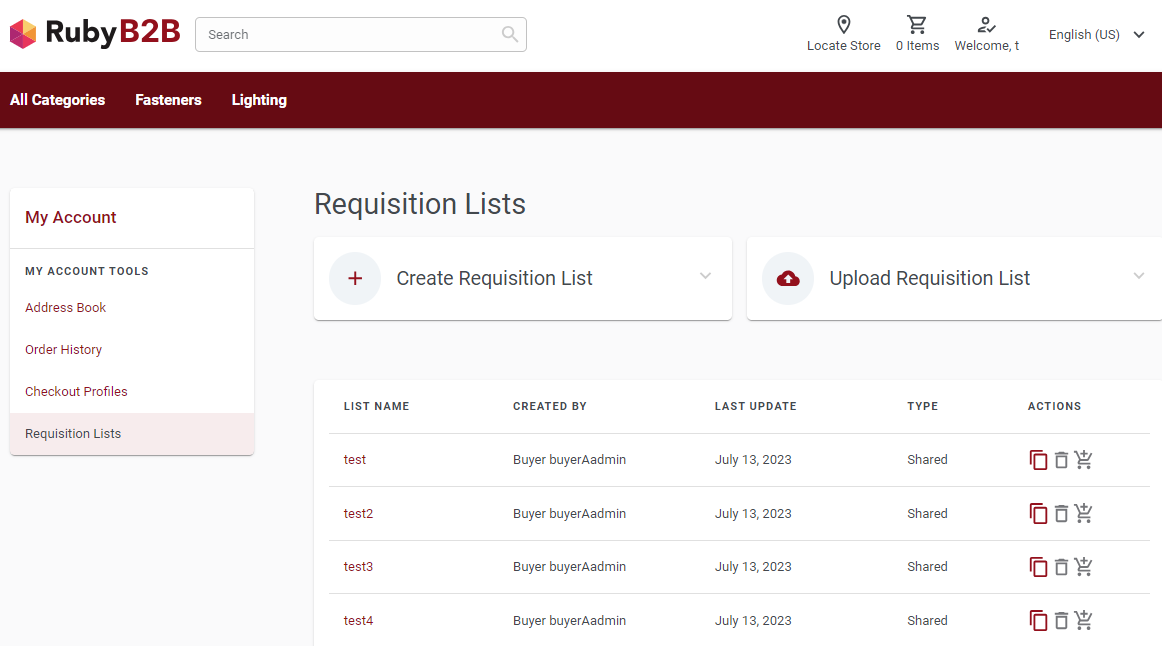The image size is (1162, 646).
Task: Select All Categories in the navigation bar
Action: [x=57, y=100]
